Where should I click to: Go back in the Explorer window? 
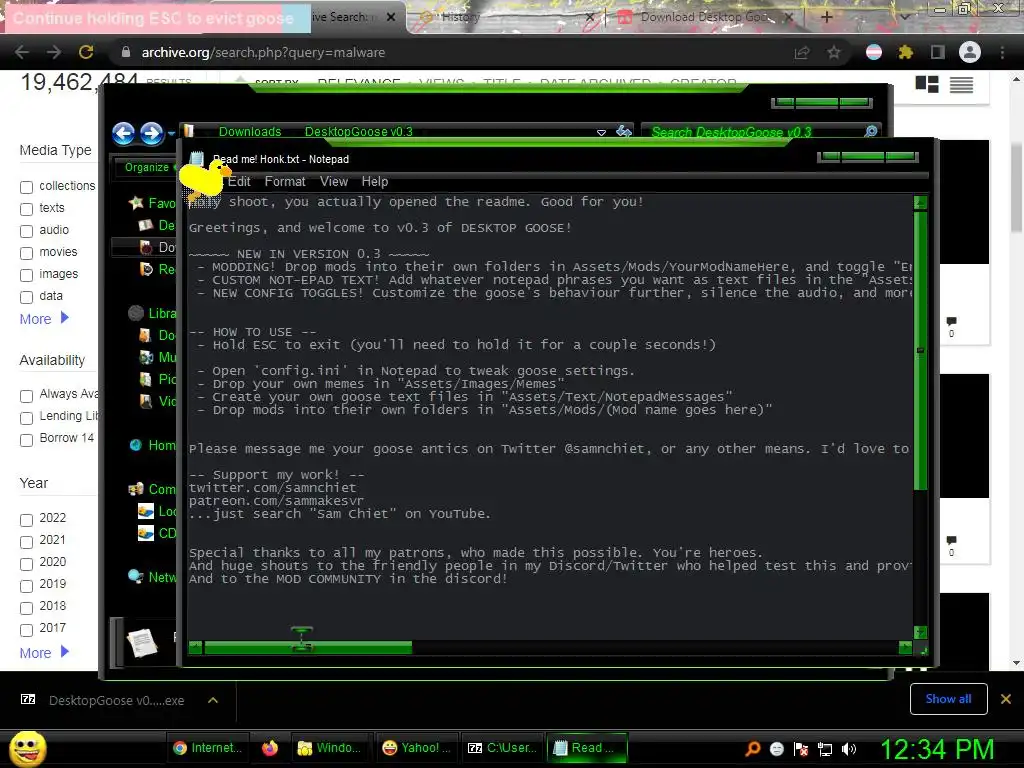click(123, 134)
